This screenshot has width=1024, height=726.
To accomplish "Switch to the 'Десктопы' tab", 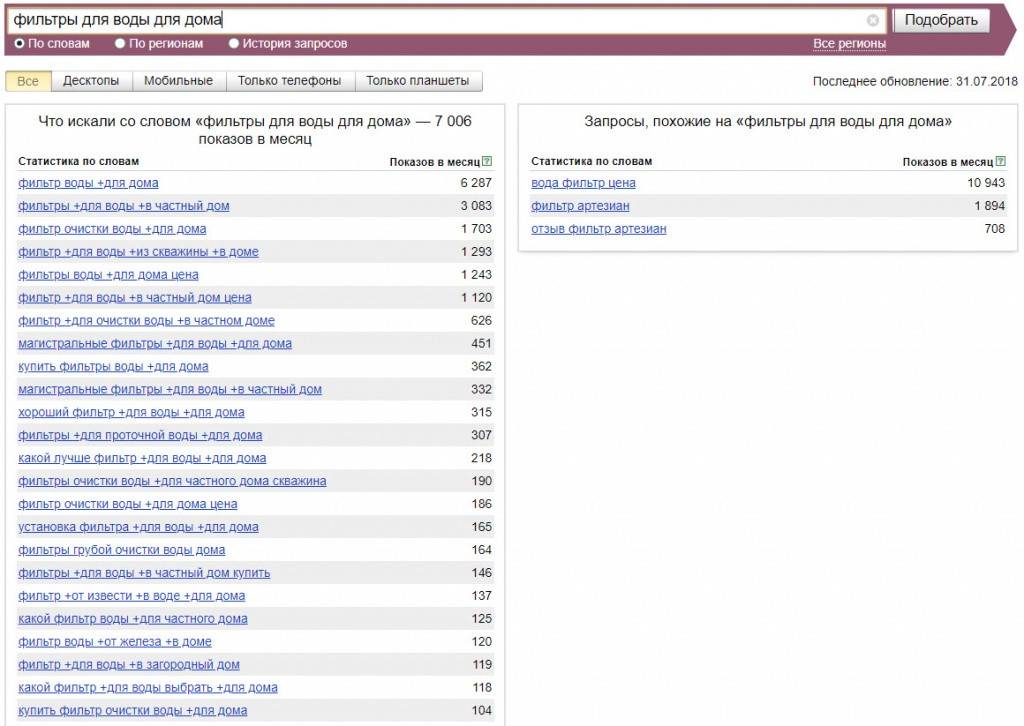I will click(x=91, y=81).
